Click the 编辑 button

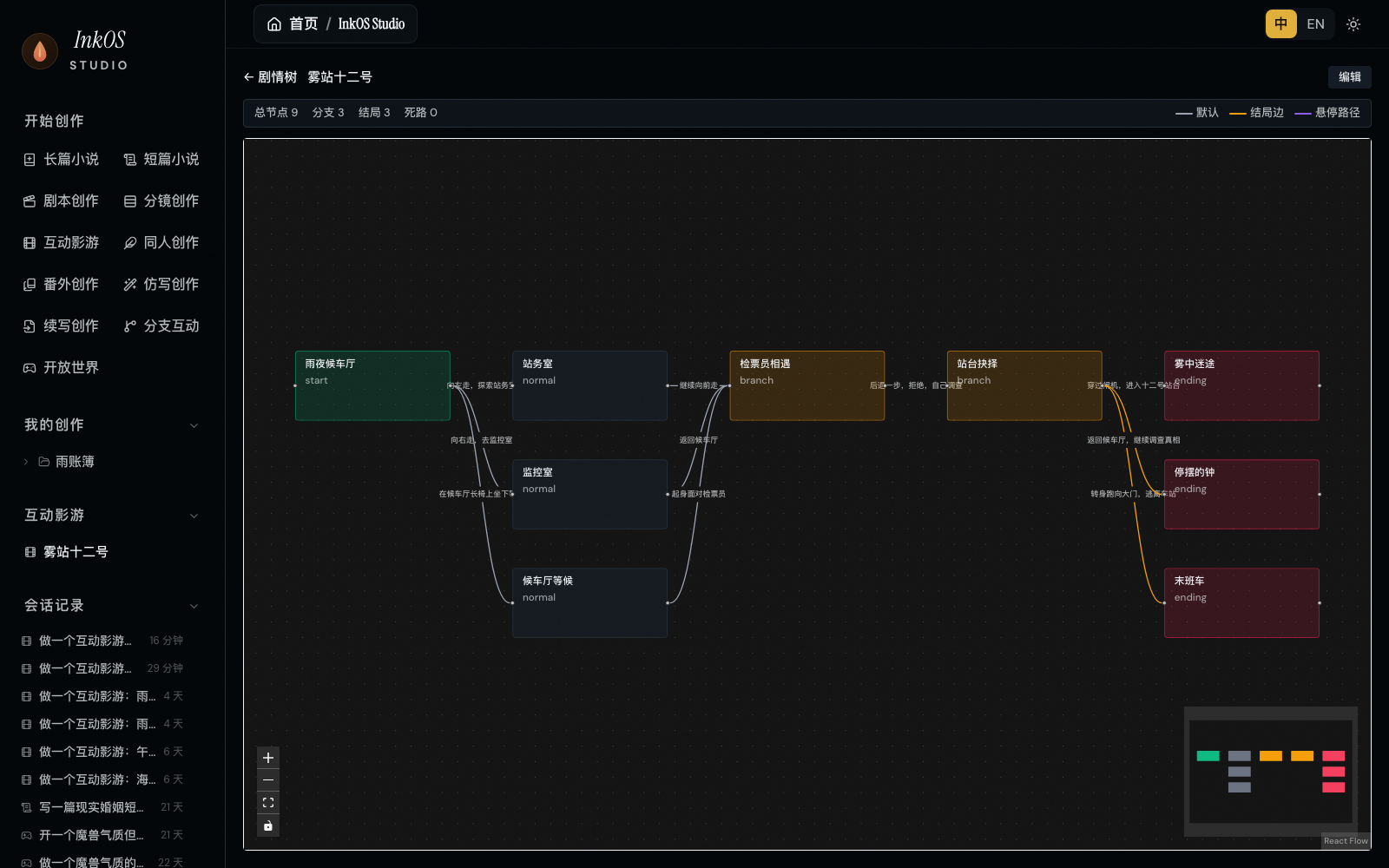pos(1349,77)
